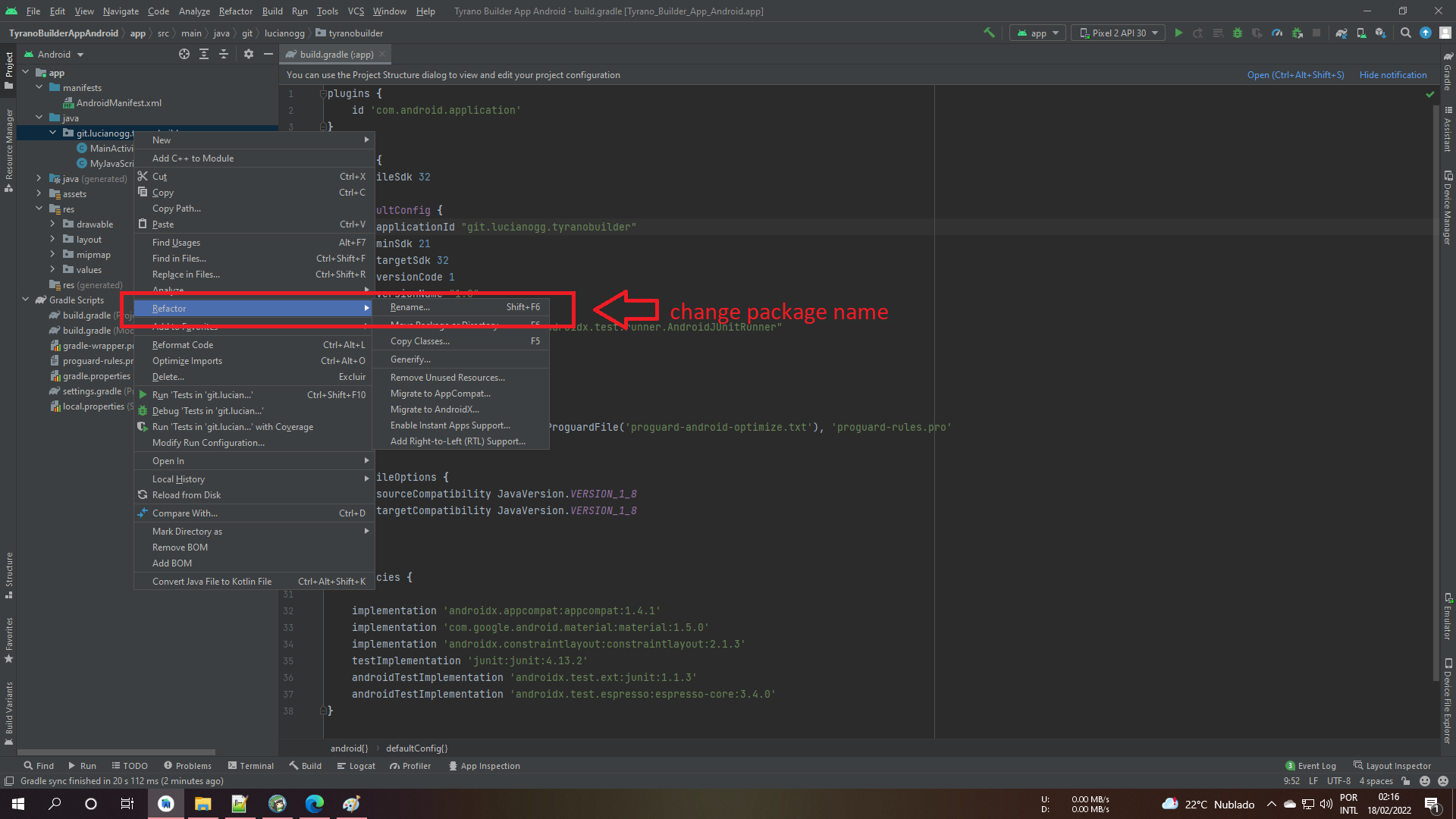The height and width of the screenshot is (819, 1456).
Task: Click the select opened file target icon
Action: (x=184, y=54)
